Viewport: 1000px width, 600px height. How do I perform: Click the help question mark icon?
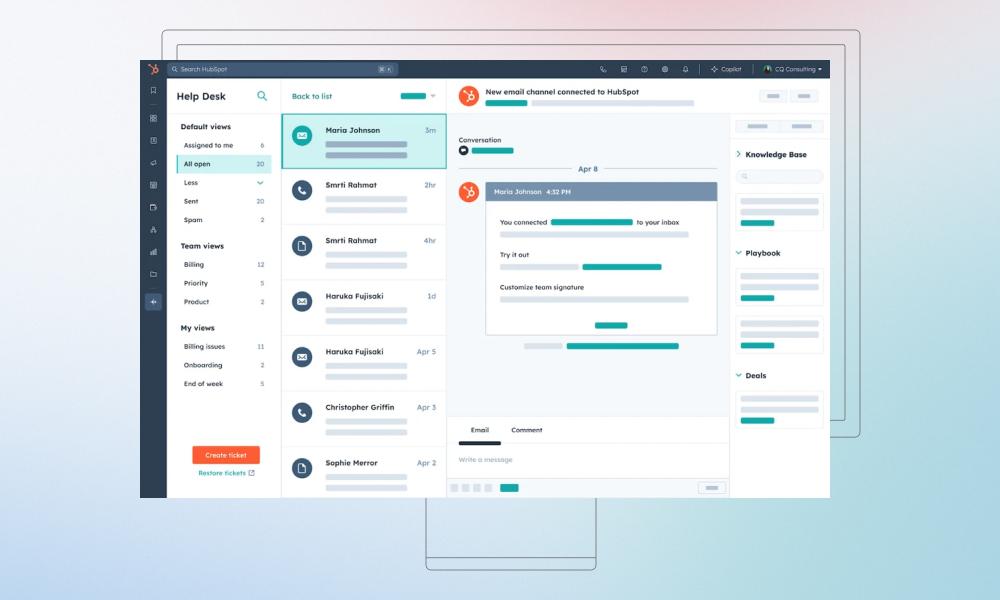coord(645,68)
